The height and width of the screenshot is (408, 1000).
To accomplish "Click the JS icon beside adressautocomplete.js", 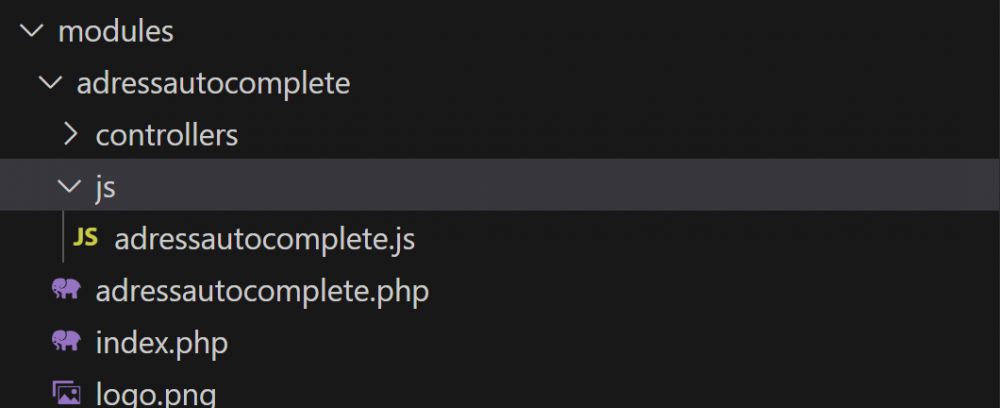I will click(86, 238).
